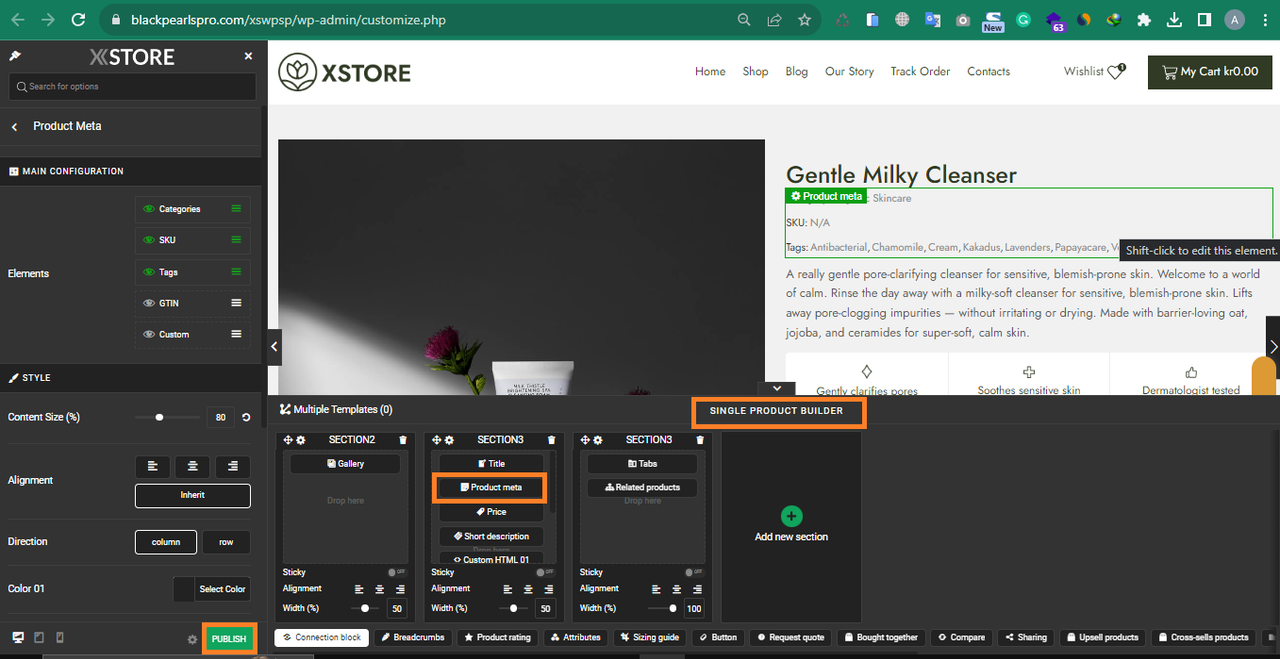The width and height of the screenshot is (1280, 659).
Task: Open Multiple Templates option
Action: pyautogui.click(x=336, y=409)
